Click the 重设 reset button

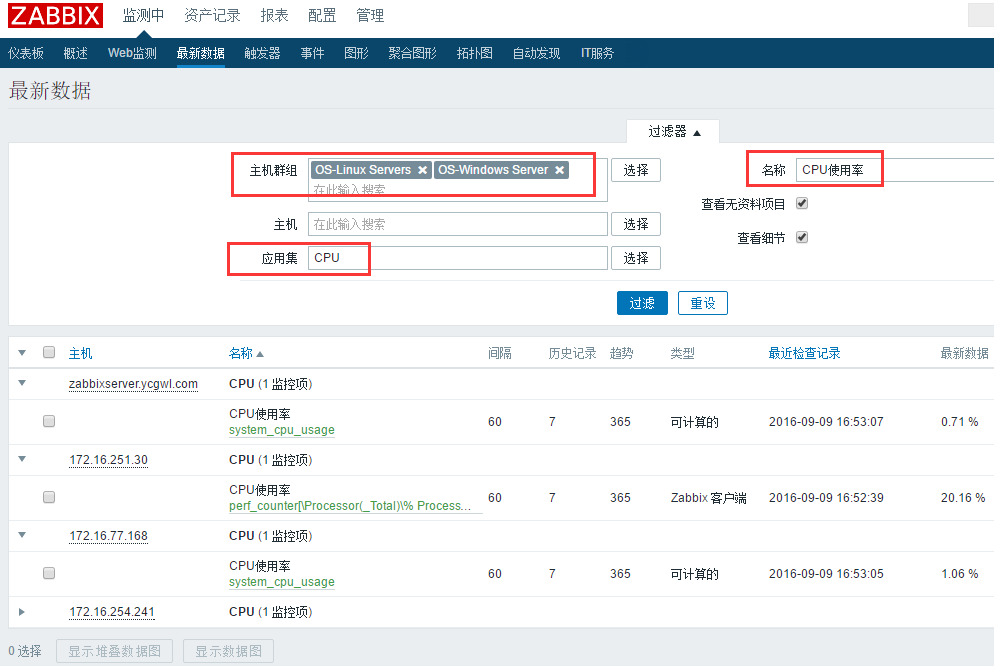(x=703, y=303)
